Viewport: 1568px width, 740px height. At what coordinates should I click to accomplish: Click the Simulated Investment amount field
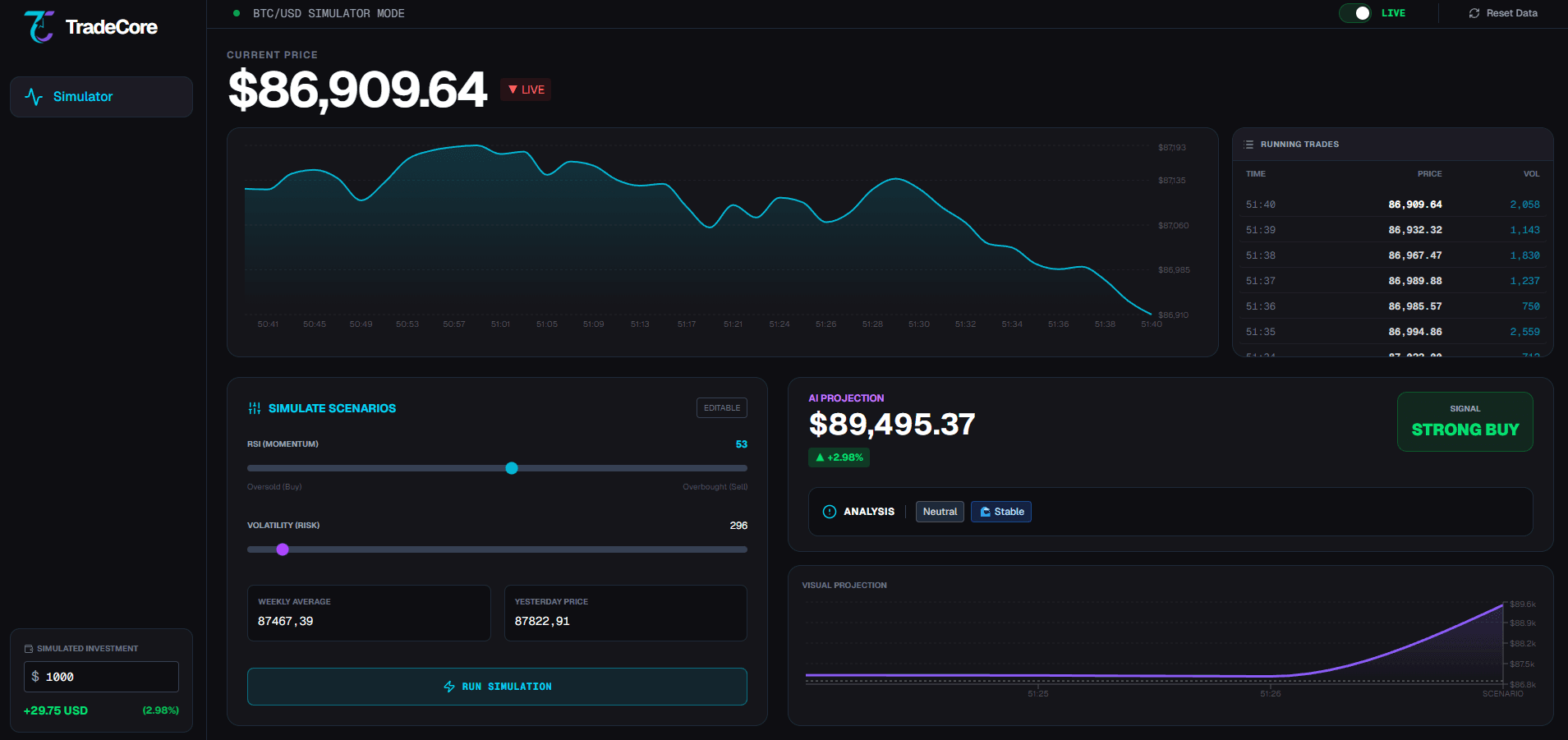click(x=101, y=677)
